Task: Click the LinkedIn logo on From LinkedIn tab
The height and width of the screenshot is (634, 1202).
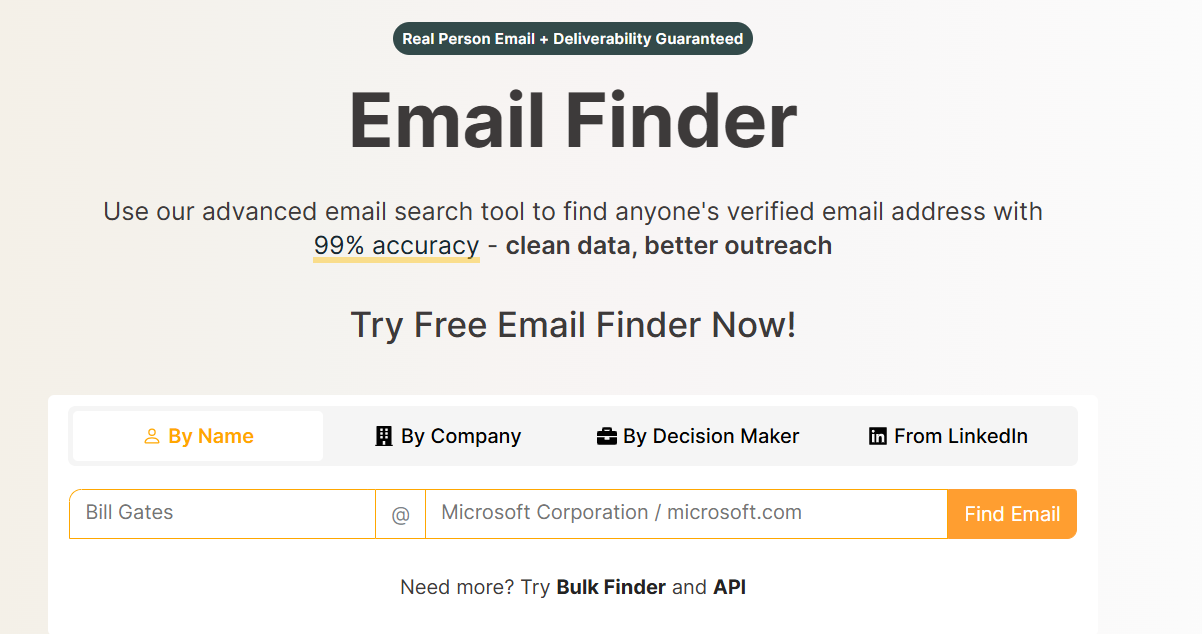Action: 877,435
